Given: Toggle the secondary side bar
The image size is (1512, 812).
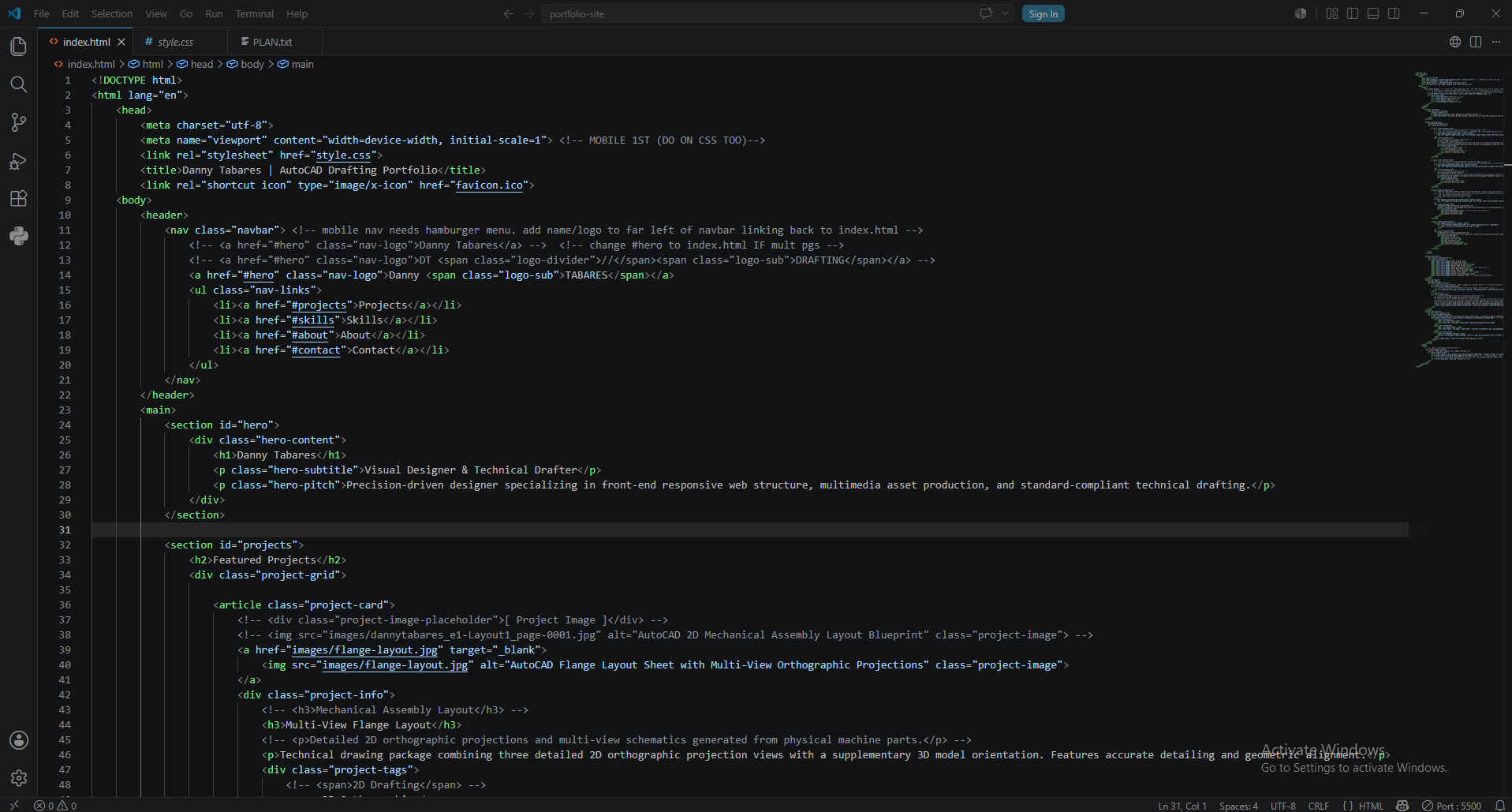Looking at the screenshot, I should point(1394,13).
